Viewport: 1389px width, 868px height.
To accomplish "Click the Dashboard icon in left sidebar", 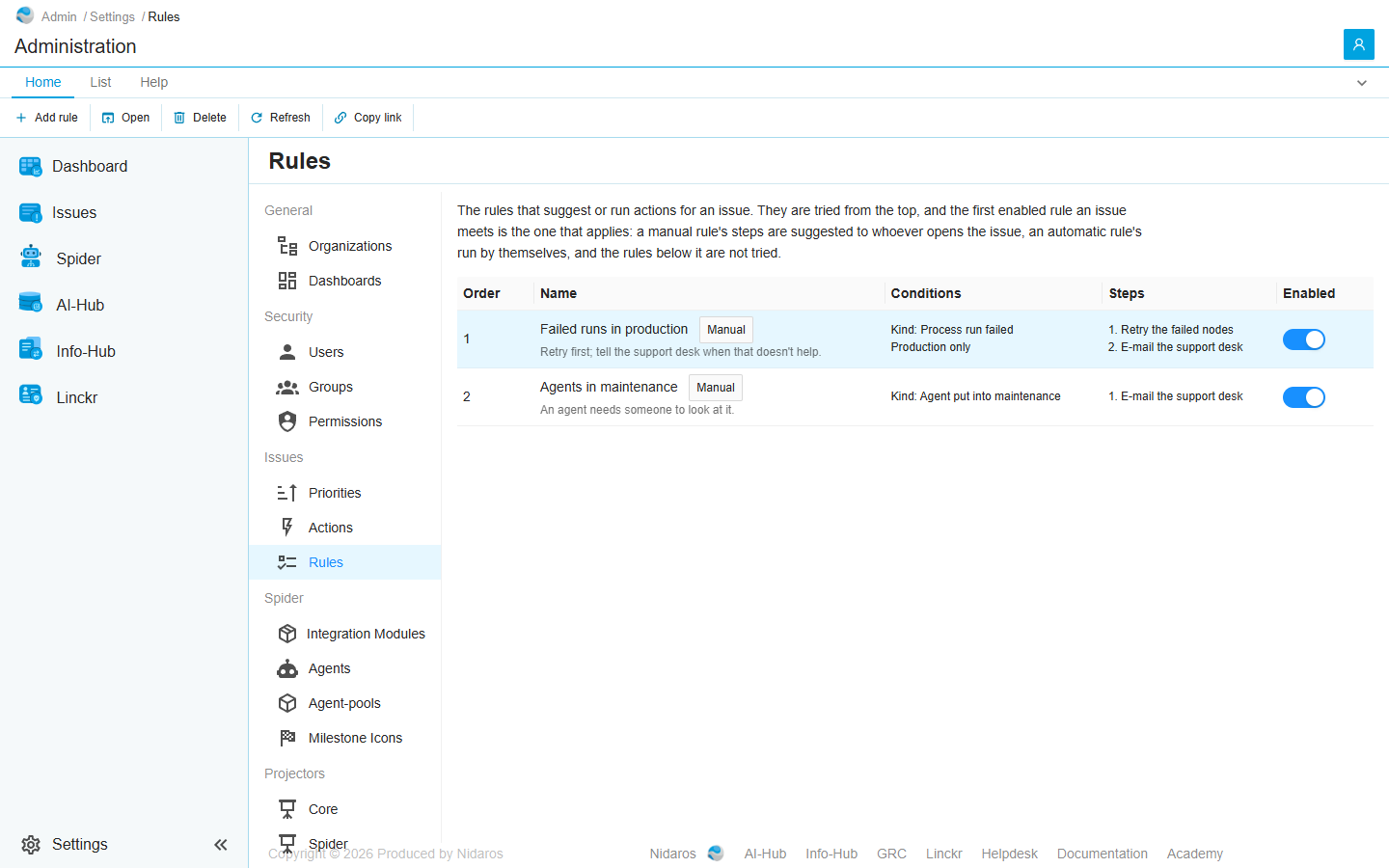I will (31, 167).
